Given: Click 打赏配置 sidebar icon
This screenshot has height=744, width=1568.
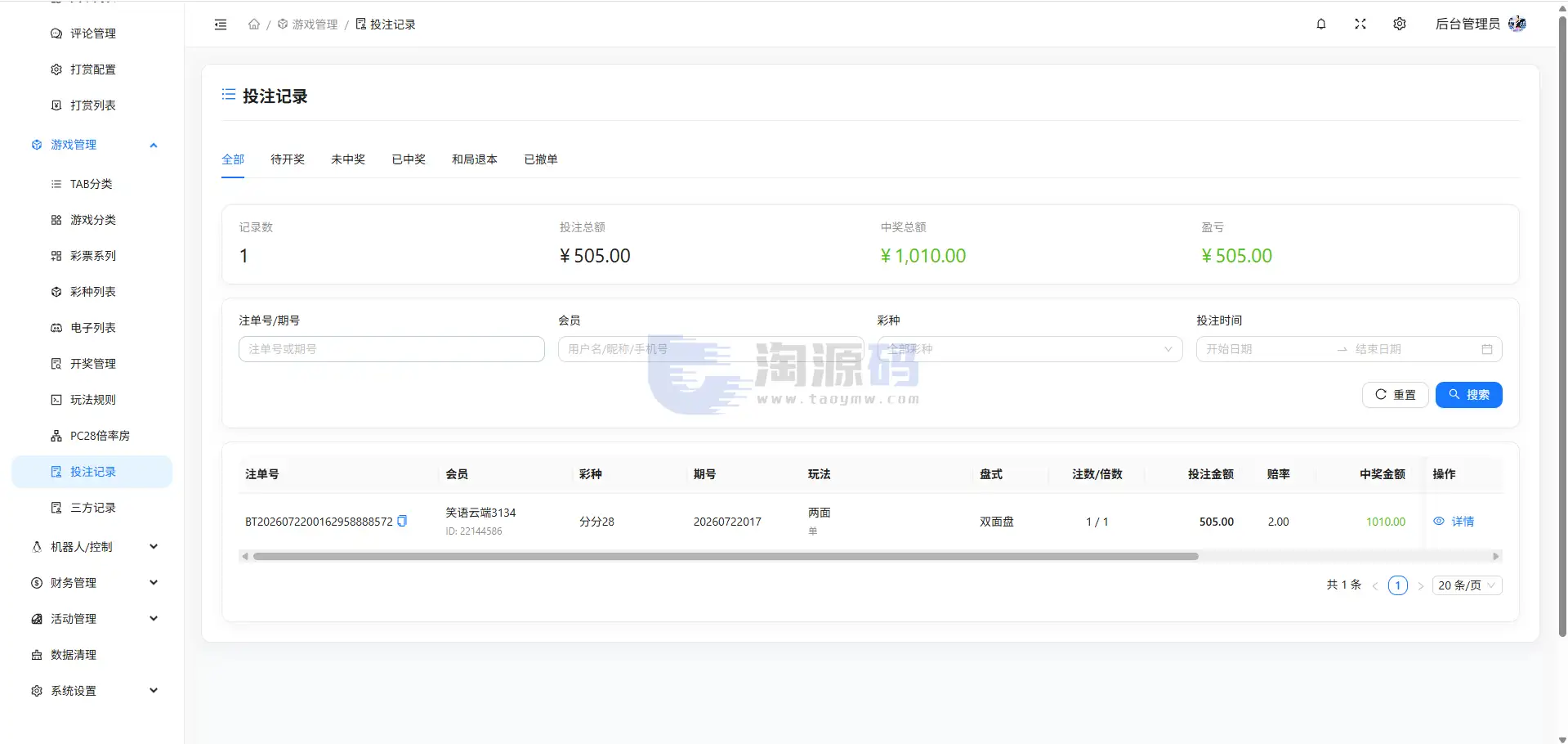Looking at the screenshot, I should click(56, 69).
